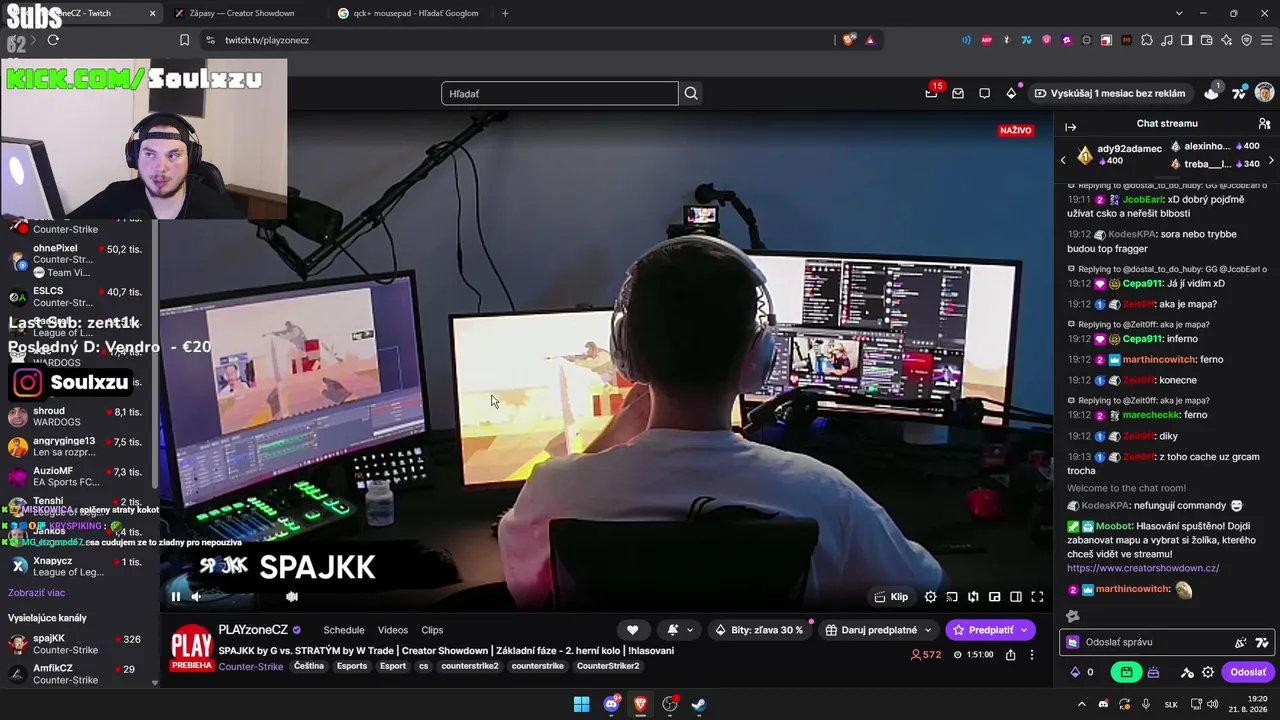Mute the stream volume speaker icon
The height and width of the screenshot is (720, 1280).
pos(196,597)
